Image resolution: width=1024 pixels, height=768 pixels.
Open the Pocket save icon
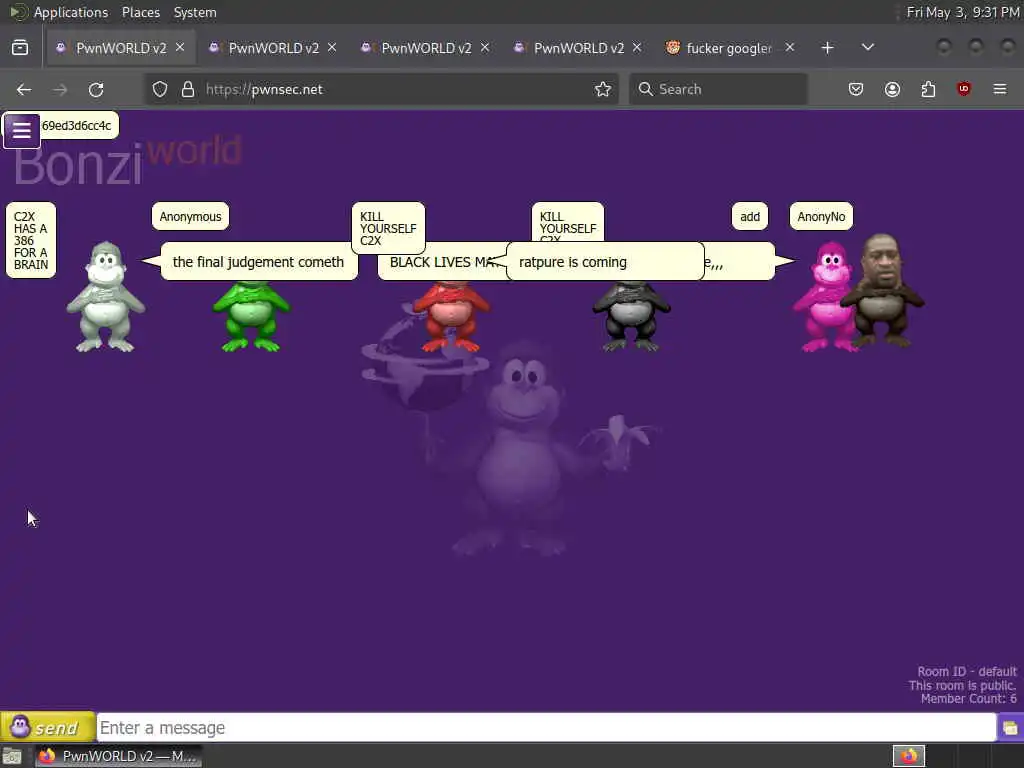856,89
